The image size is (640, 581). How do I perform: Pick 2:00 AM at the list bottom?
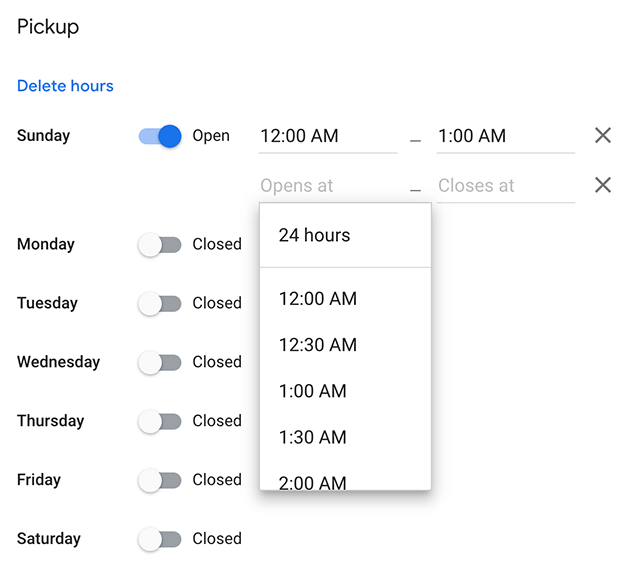coord(313,482)
